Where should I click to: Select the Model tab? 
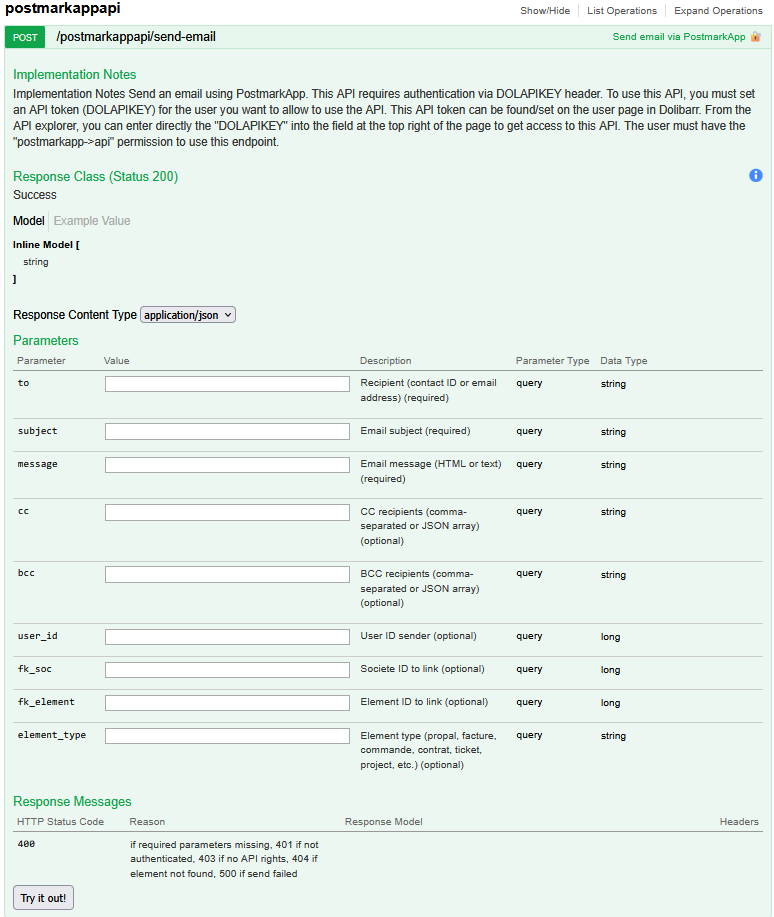pyautogui.click(x=28, y=221)
